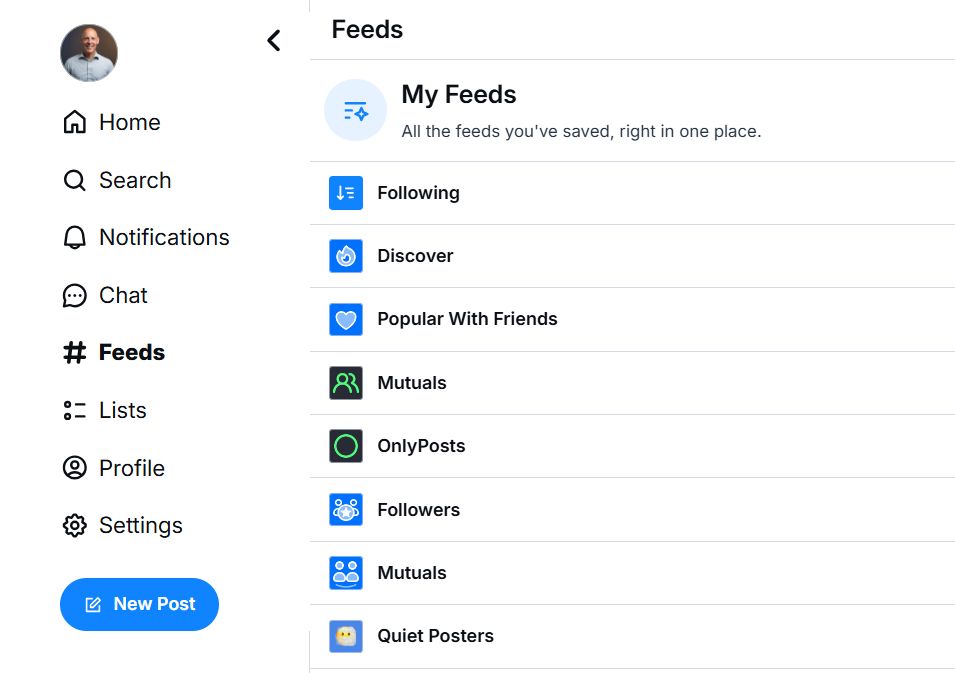955x673 pixels.
Task: Open the Discover feed flame icon
Action: pyautogui.click(x=346, y=256)
